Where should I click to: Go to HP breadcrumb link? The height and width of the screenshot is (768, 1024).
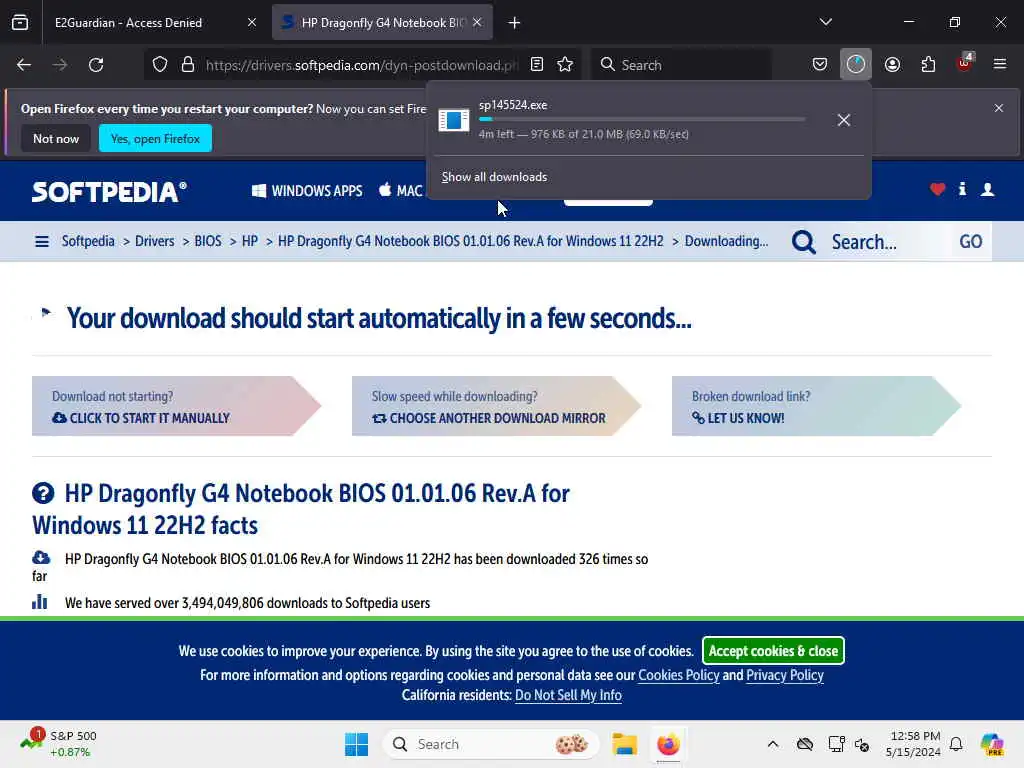tap(249, 241)
